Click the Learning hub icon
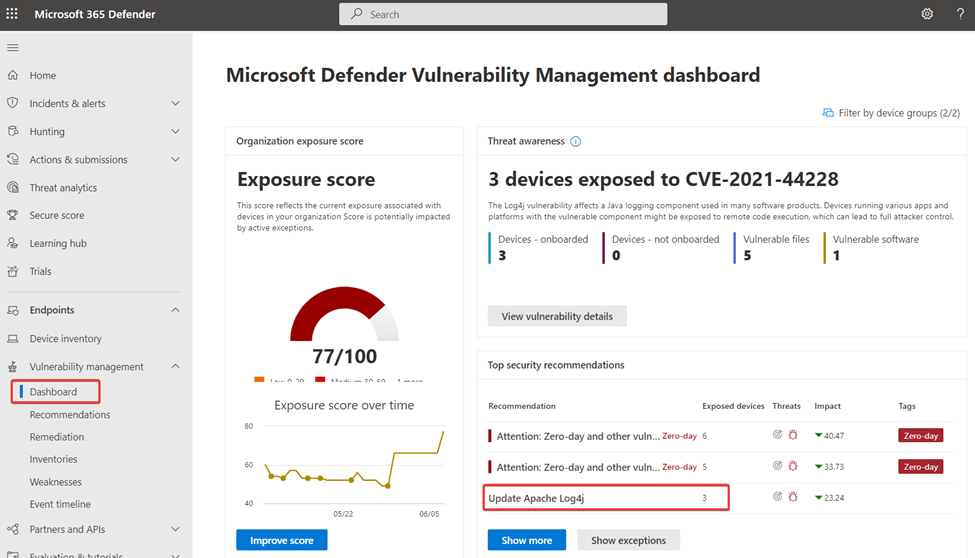The height and width of the screenshot is (558, 975). click(12, 243)
